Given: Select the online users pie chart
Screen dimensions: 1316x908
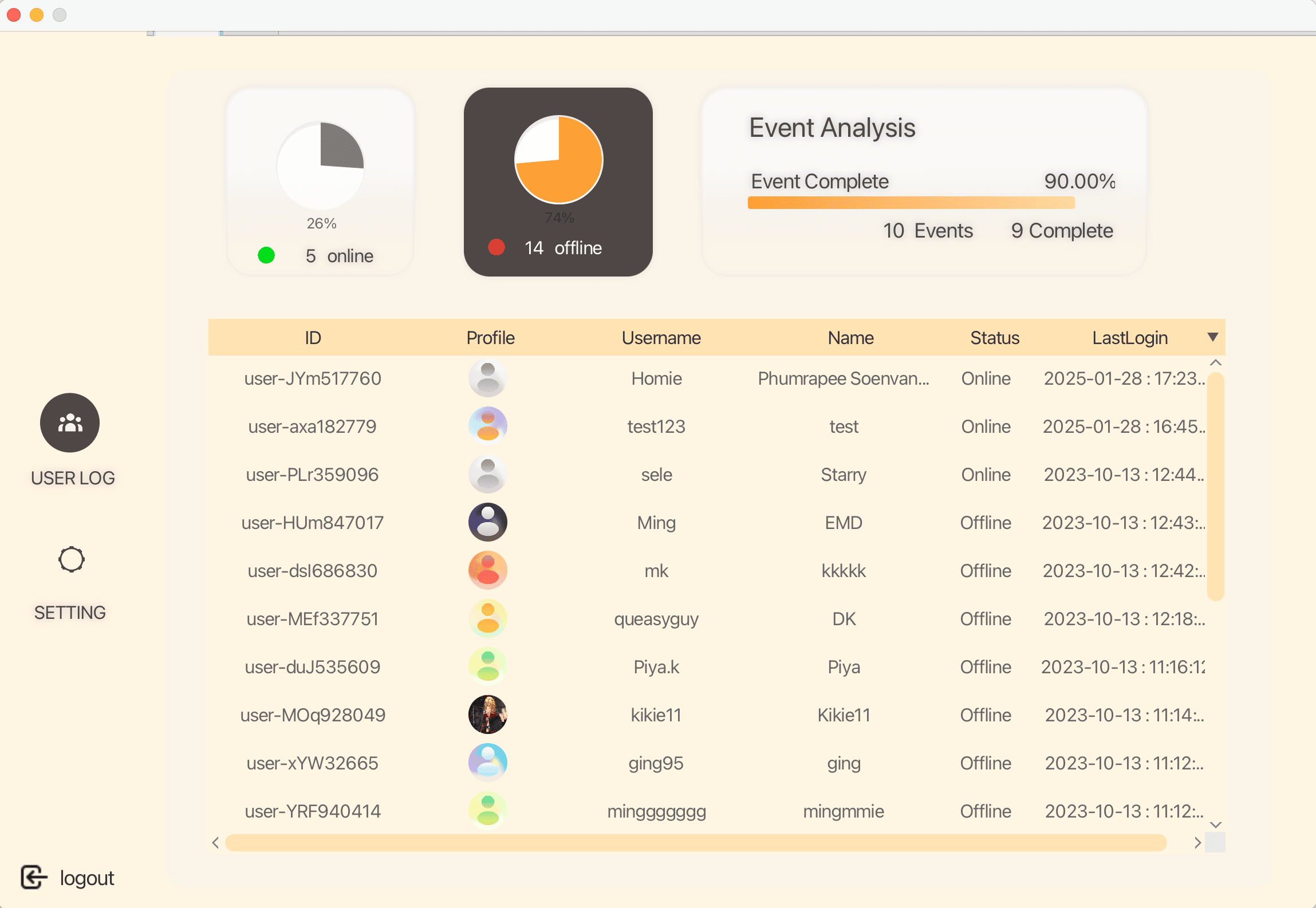Looking at the screenshot, I should [321, 166].
